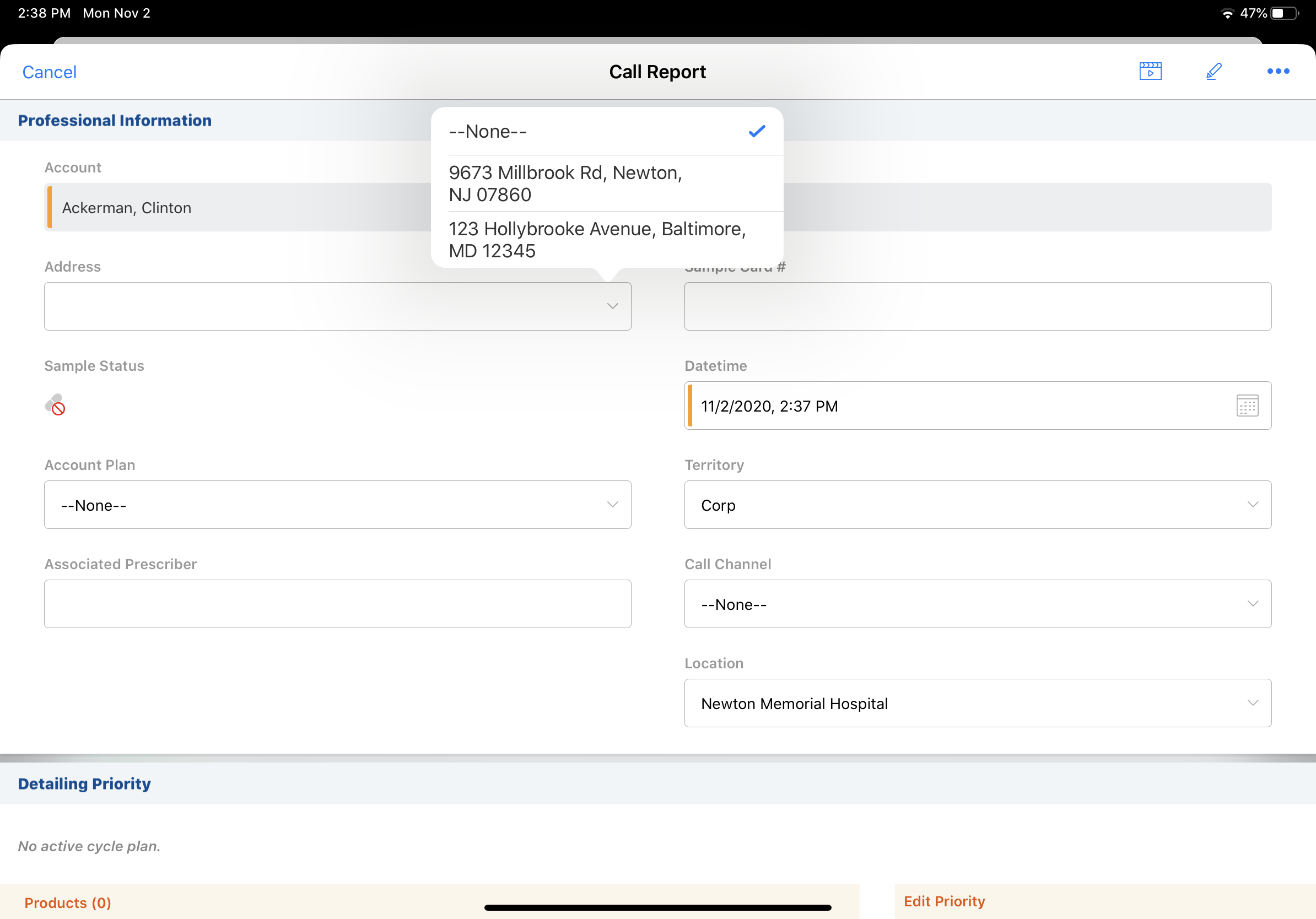The image size is (1316, 919).
Task: Tap the Wi-Fi status icon
Action: [1227, 14]
